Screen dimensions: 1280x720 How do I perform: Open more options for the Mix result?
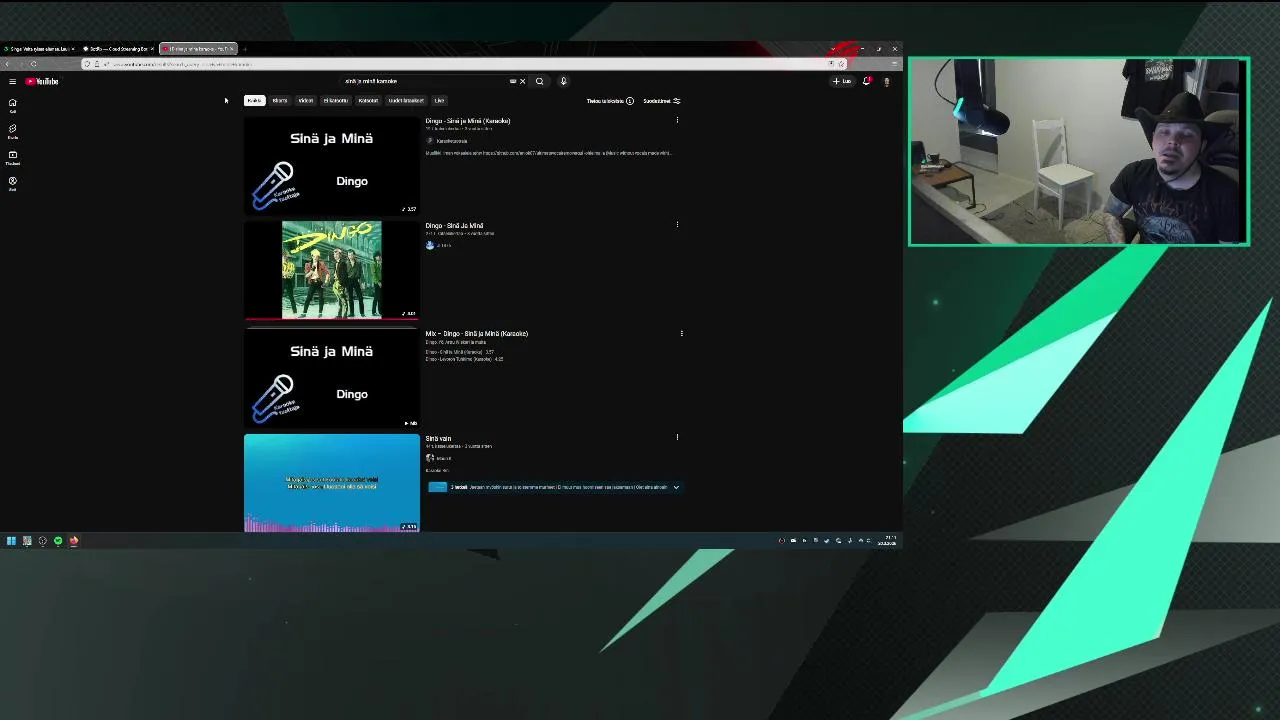pos(681,334)
